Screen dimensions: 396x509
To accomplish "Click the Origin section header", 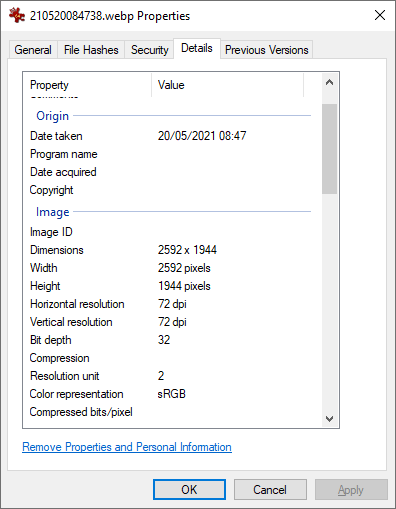I will coord(52,116).
